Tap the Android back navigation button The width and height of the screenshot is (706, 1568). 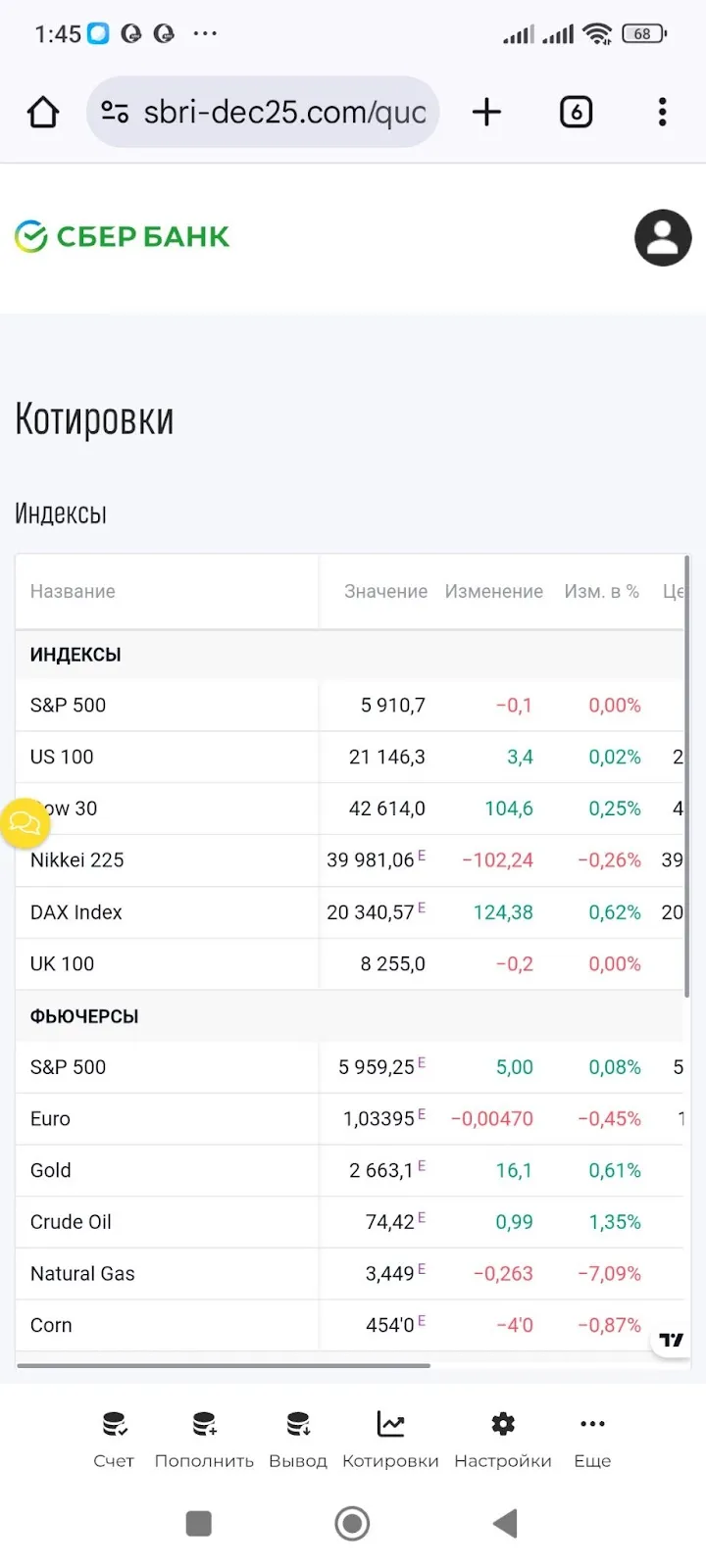(505, 1523)
